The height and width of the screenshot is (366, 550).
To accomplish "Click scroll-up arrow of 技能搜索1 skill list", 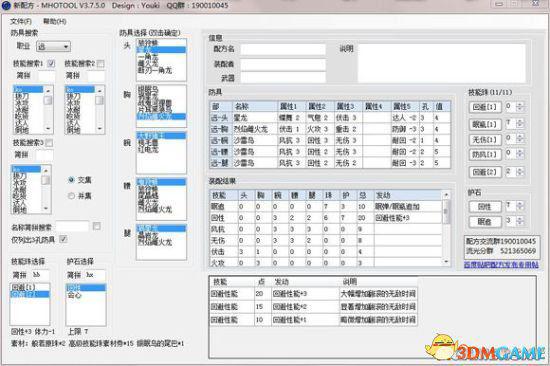I will [x=48, y=91].
